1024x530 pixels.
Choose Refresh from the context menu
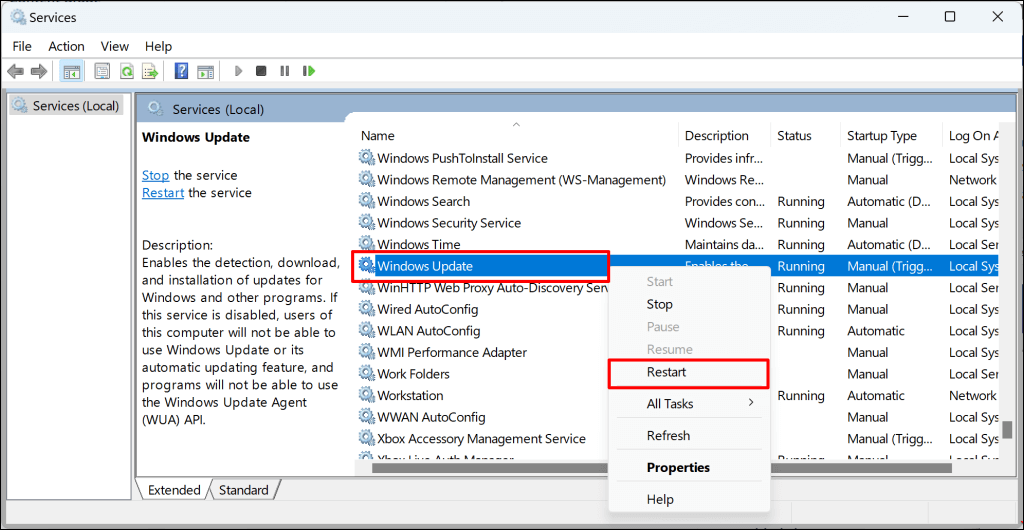pos(689,435)
